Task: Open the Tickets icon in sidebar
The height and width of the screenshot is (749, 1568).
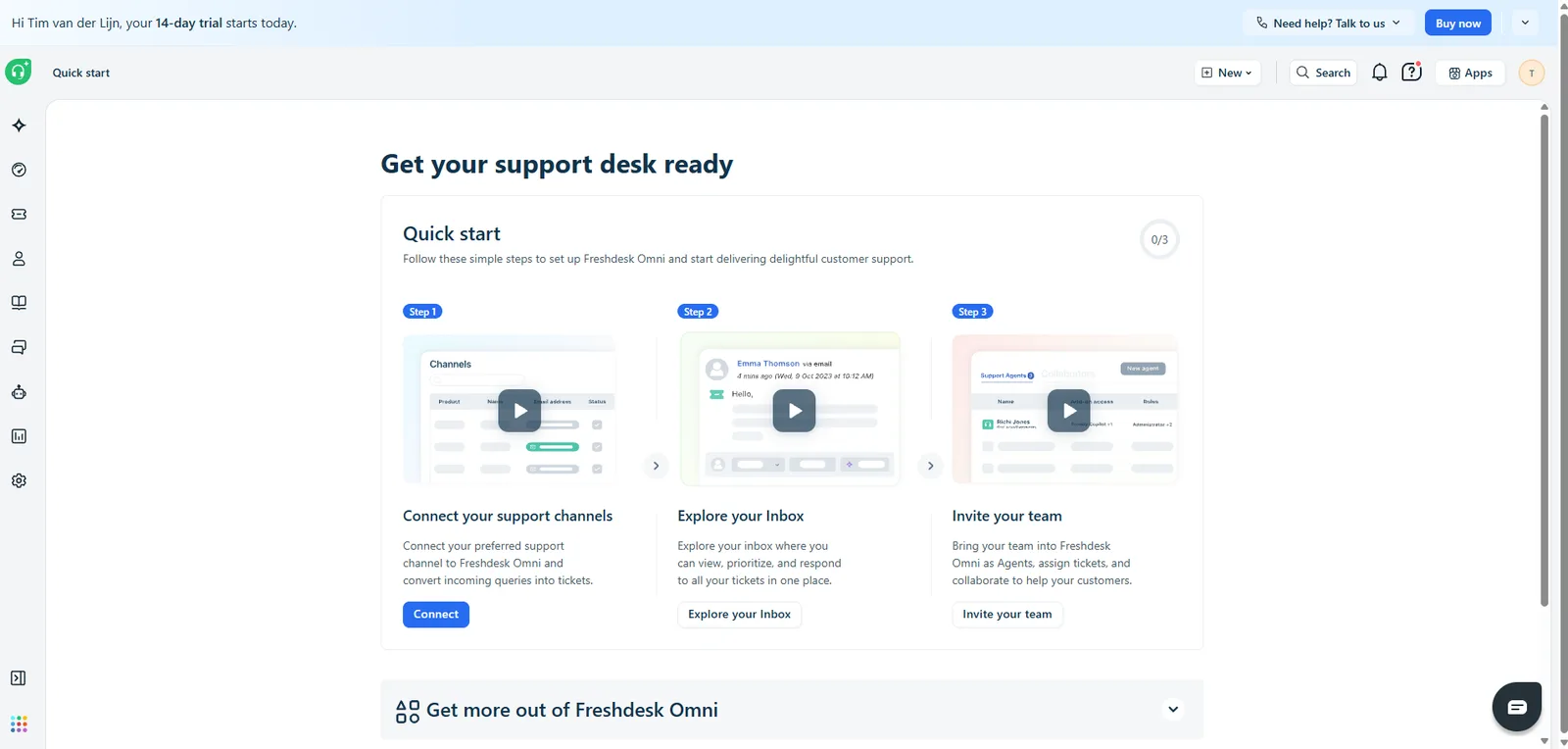Action: (x=19, y=214)
